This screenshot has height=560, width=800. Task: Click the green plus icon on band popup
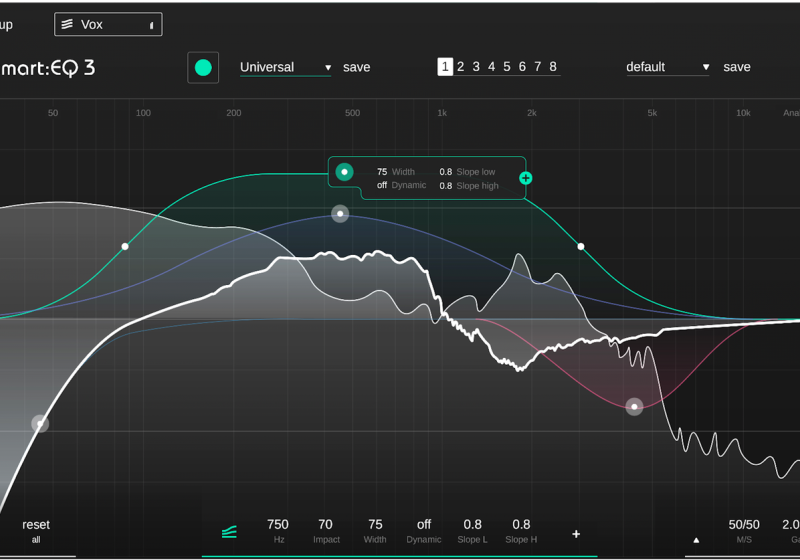click(x=525, y=178)
